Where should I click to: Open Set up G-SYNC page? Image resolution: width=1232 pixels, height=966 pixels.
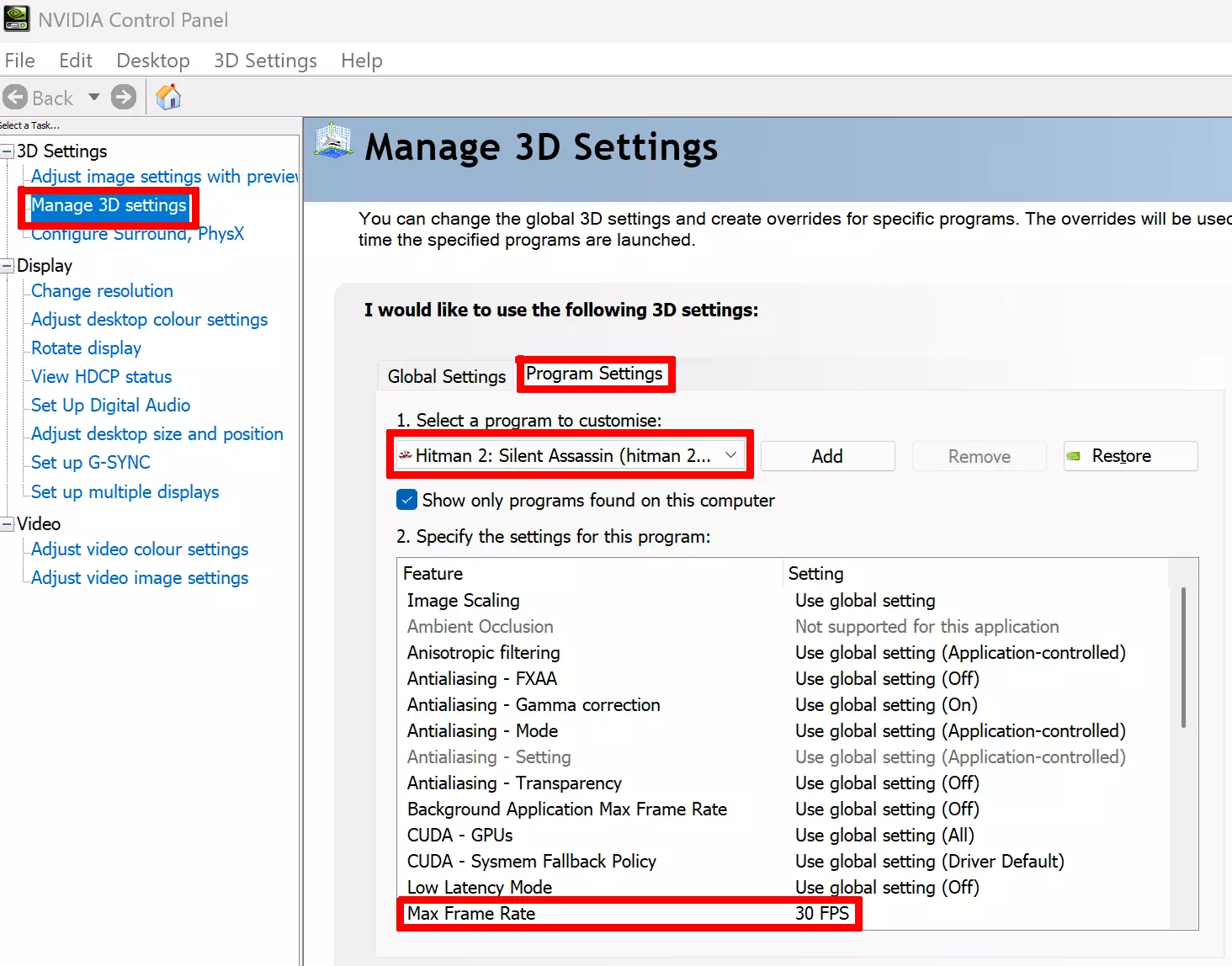tap(90, 463)
